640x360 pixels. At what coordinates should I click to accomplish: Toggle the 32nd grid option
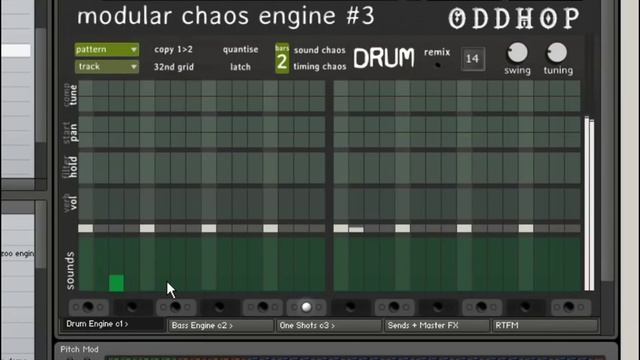click(173, 67)
